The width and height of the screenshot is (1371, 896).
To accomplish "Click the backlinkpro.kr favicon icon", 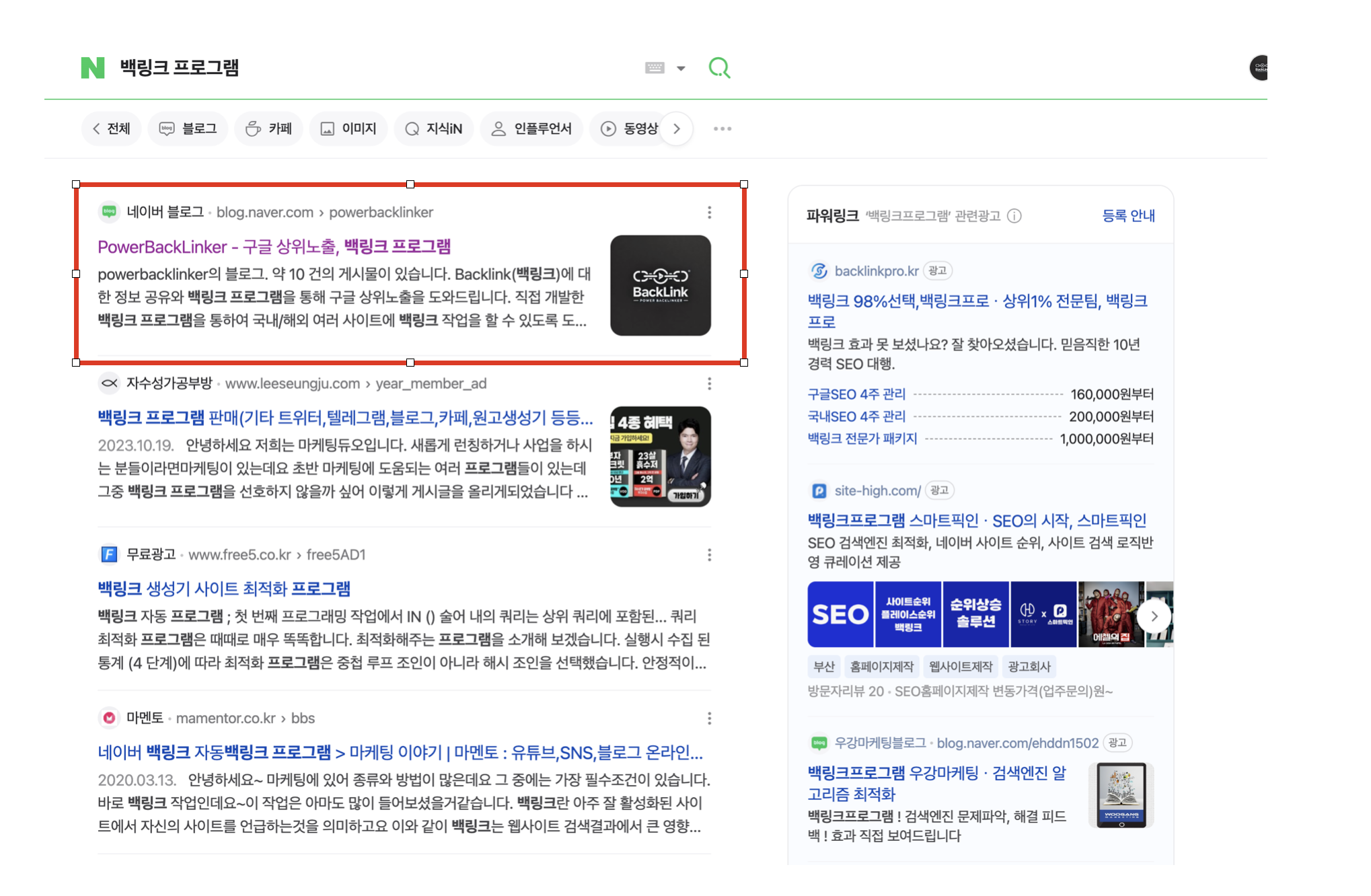I will [819, 271].
